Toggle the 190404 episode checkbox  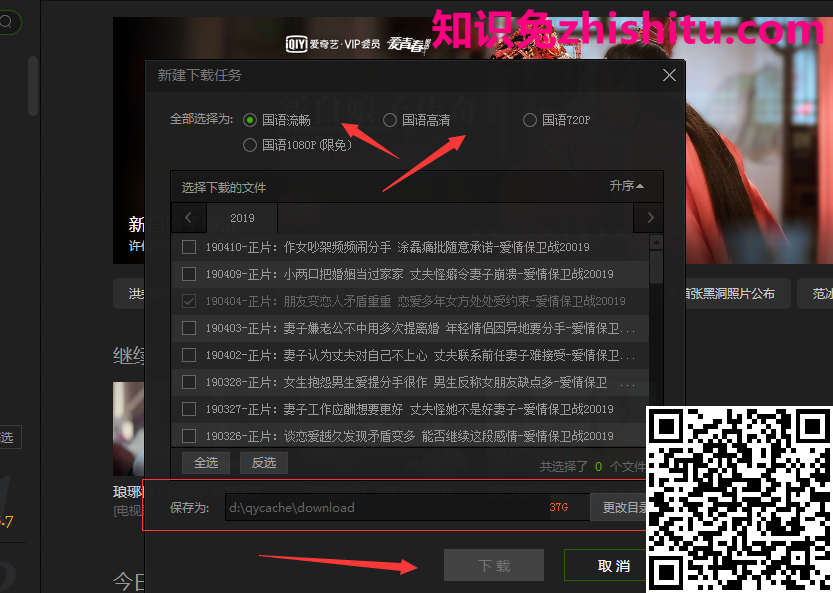[x=189, y=301]
